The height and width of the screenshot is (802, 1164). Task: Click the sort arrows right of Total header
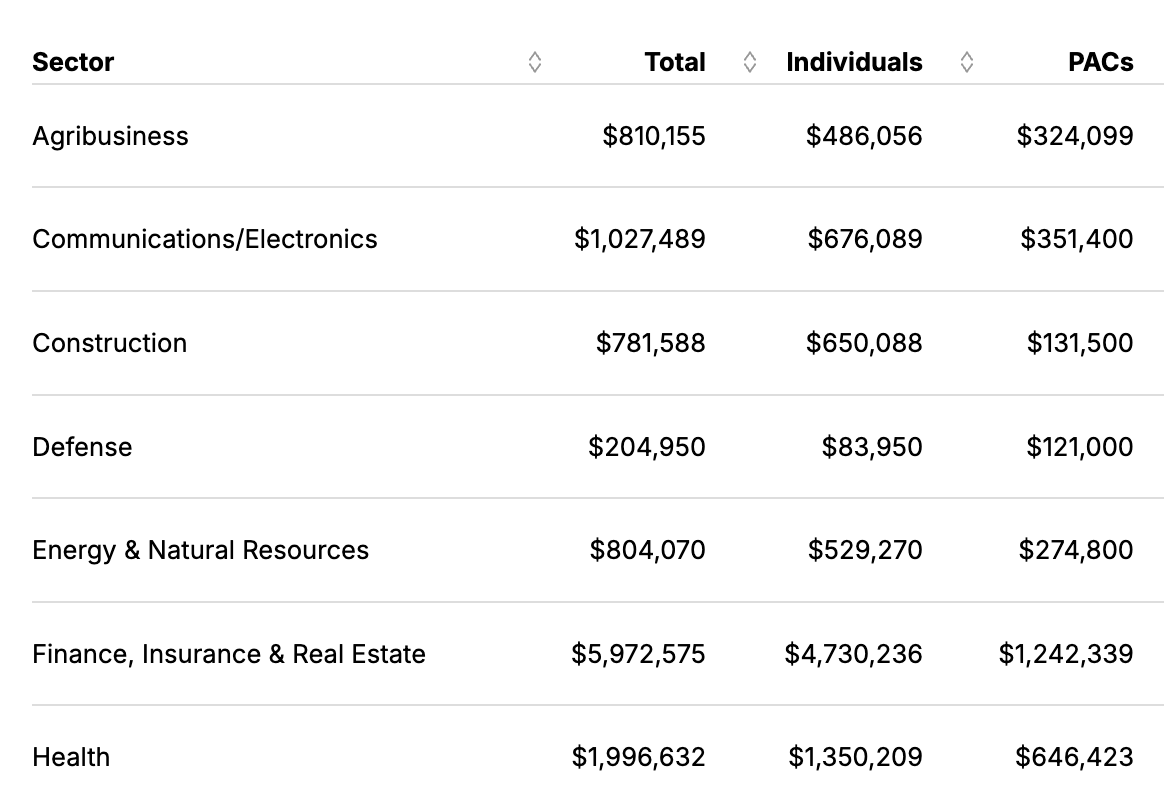[750, 62]
